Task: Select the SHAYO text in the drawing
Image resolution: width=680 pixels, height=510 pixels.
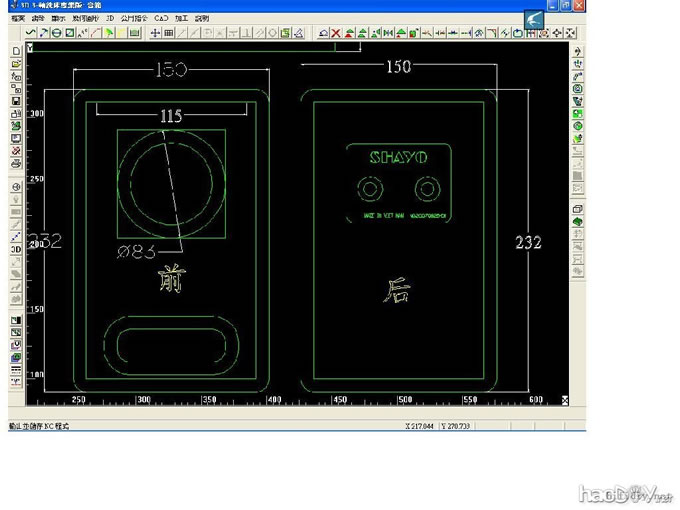Action: [398, 157]
